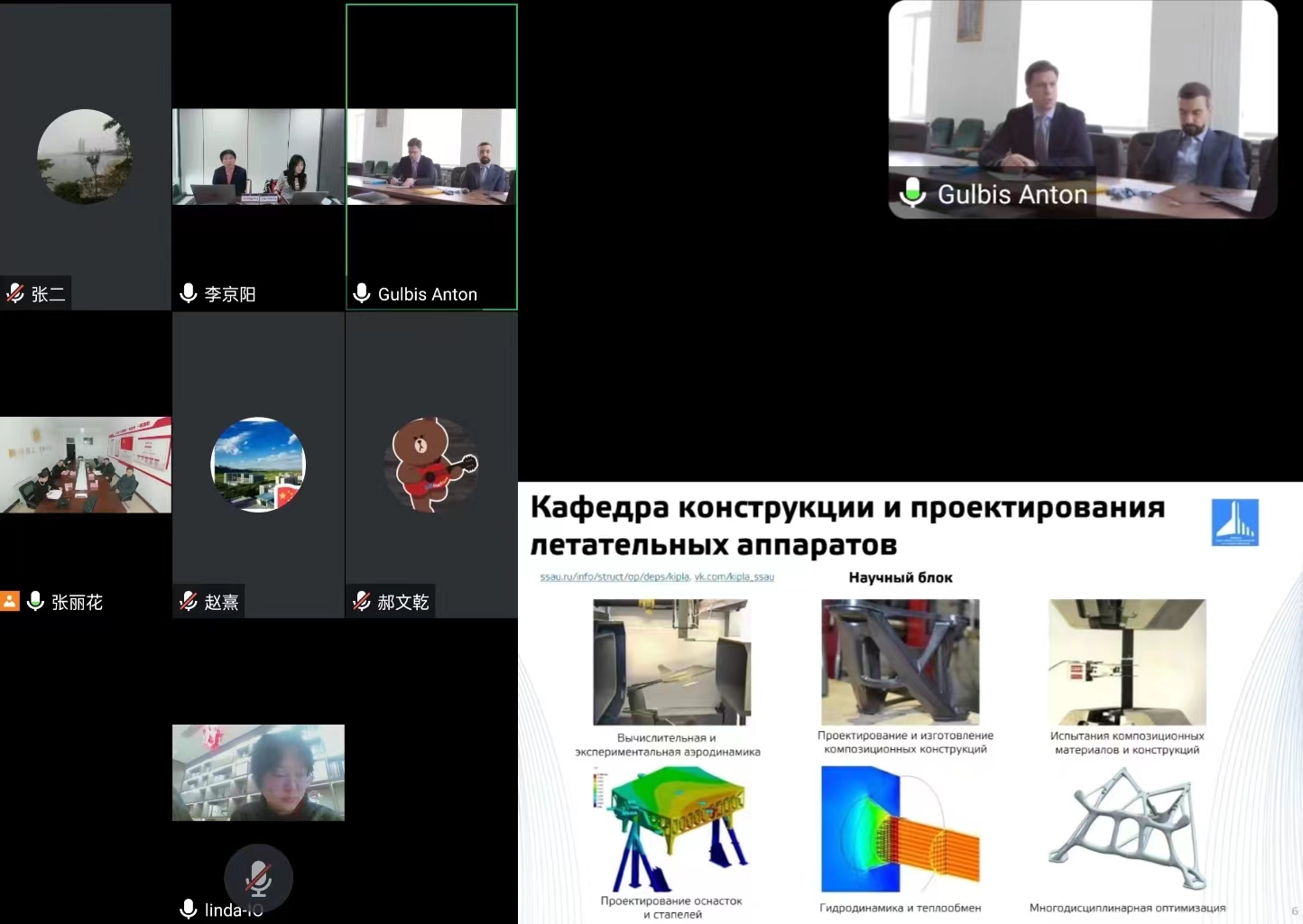Click the mic icon on the large Gulbis Anton video

click(913, 192)
